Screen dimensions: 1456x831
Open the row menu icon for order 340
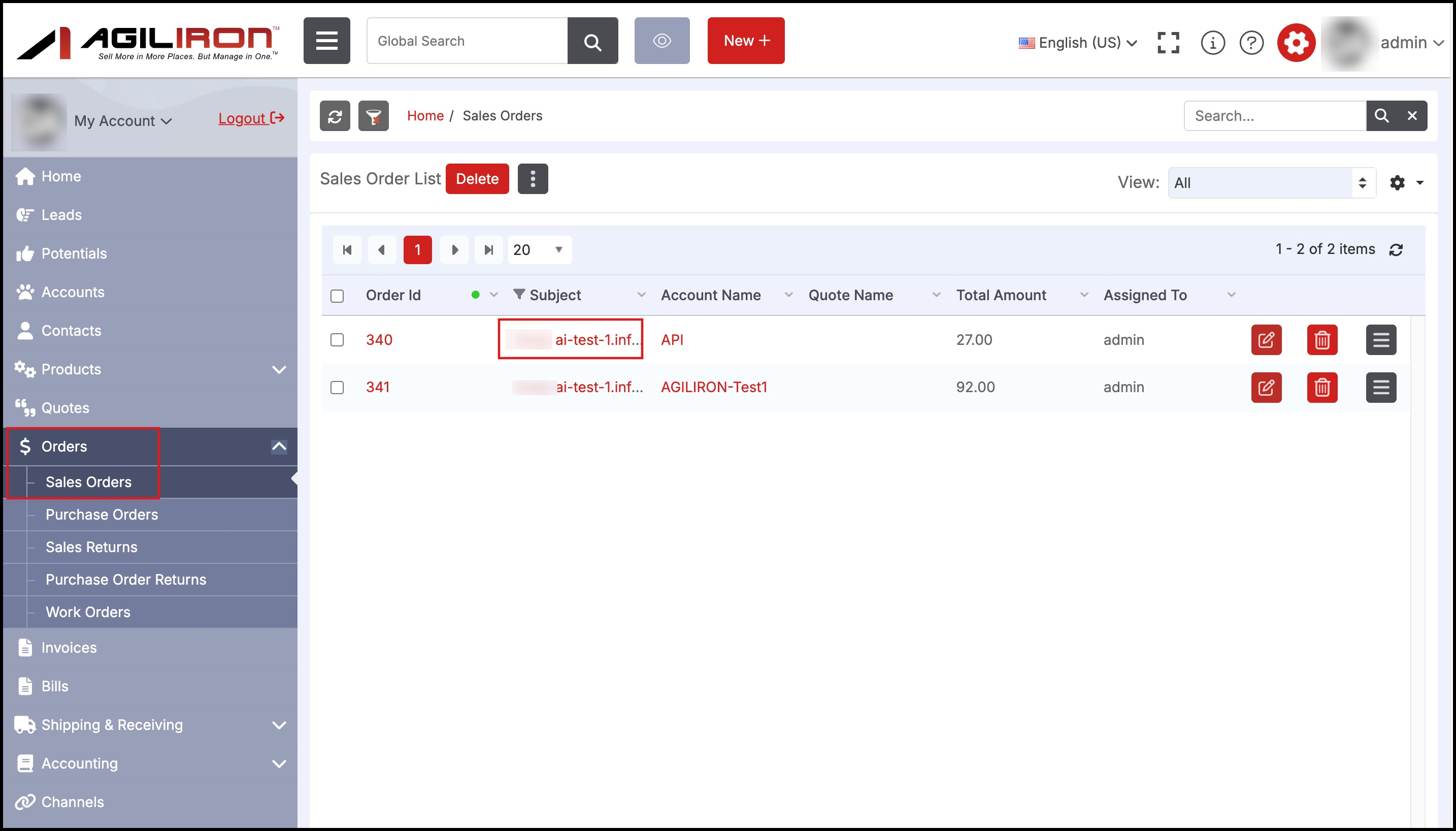pos(1381,340)
